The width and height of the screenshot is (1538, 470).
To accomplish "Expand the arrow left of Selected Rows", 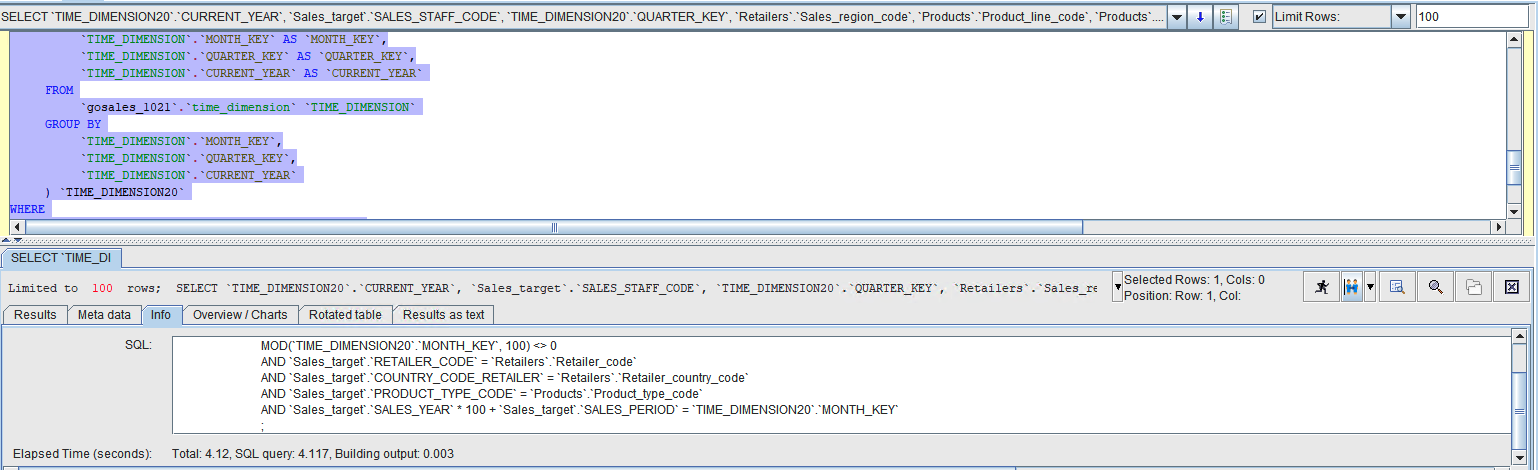I will tap(1117, 288).
